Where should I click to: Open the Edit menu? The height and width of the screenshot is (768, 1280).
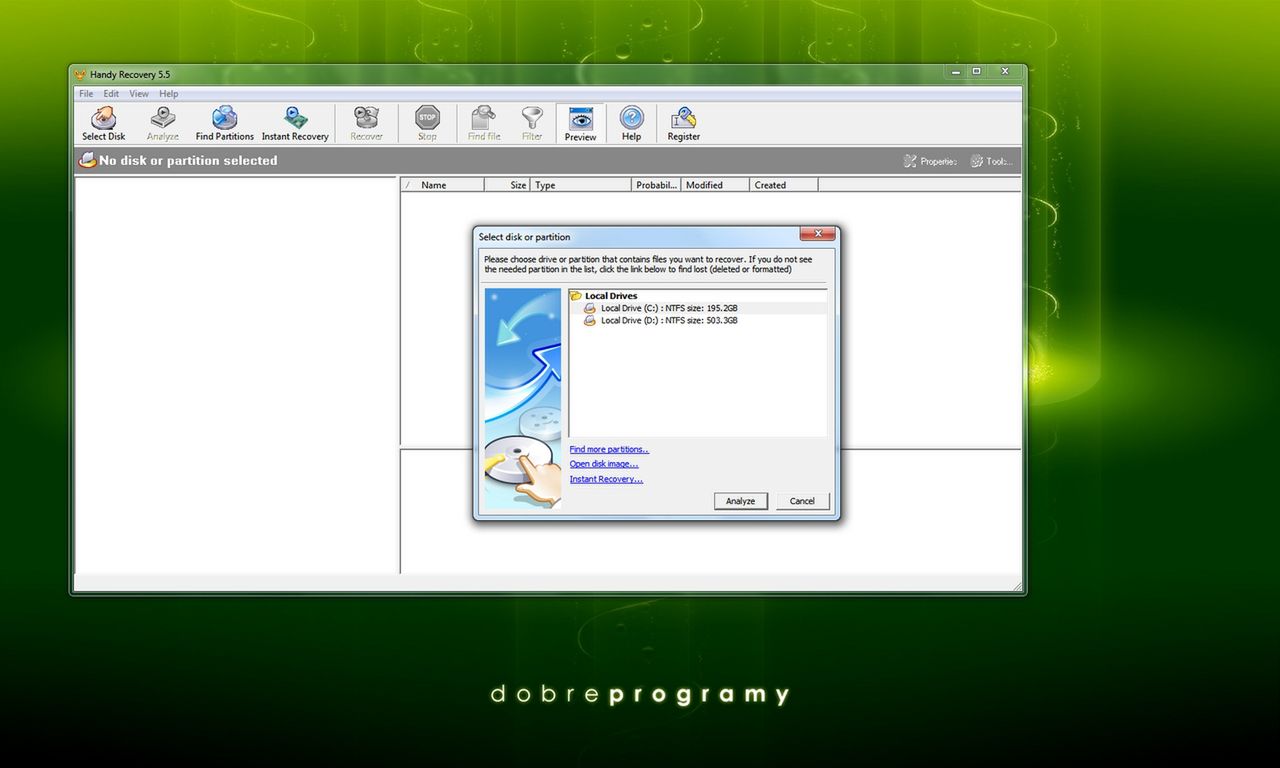[x=111, y=94]
